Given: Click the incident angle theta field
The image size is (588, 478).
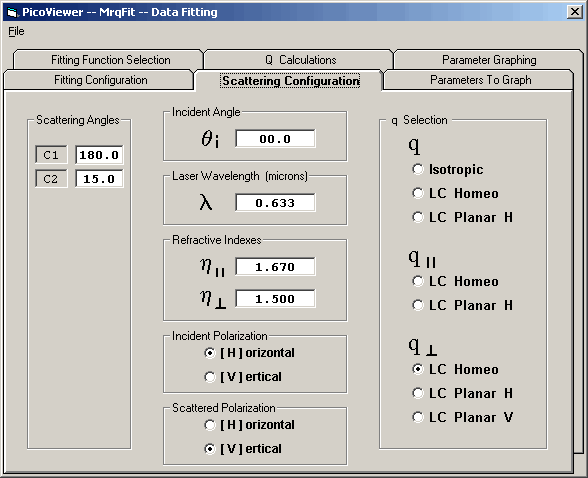Looking at the screenshot, I should coord(275,139).
